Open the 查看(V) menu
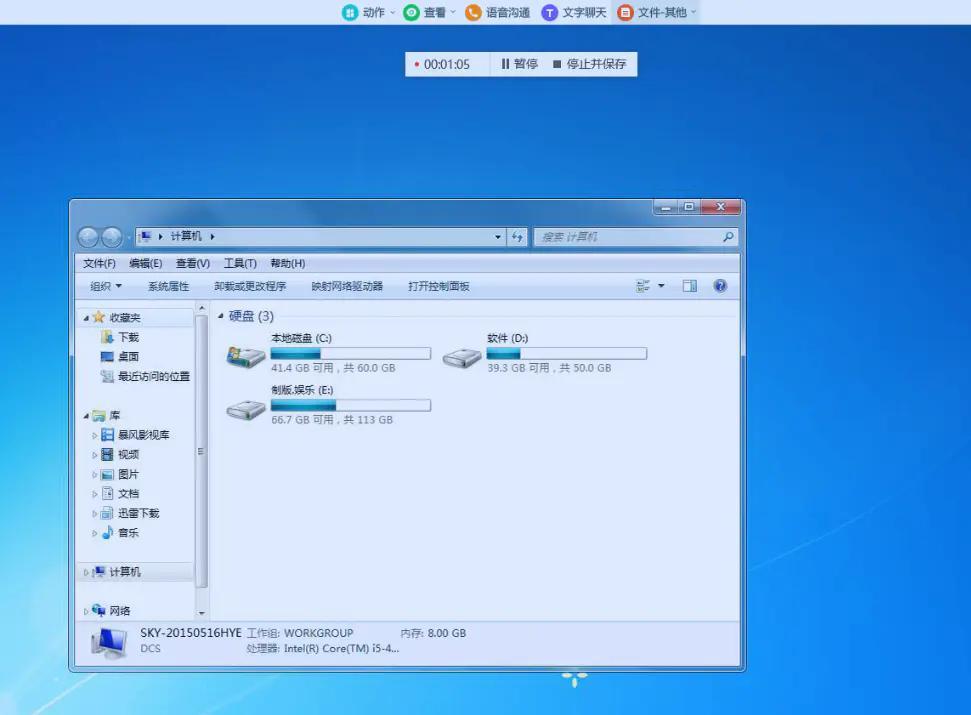The height and width of the screenshot is (715, 971). point(193,264)
